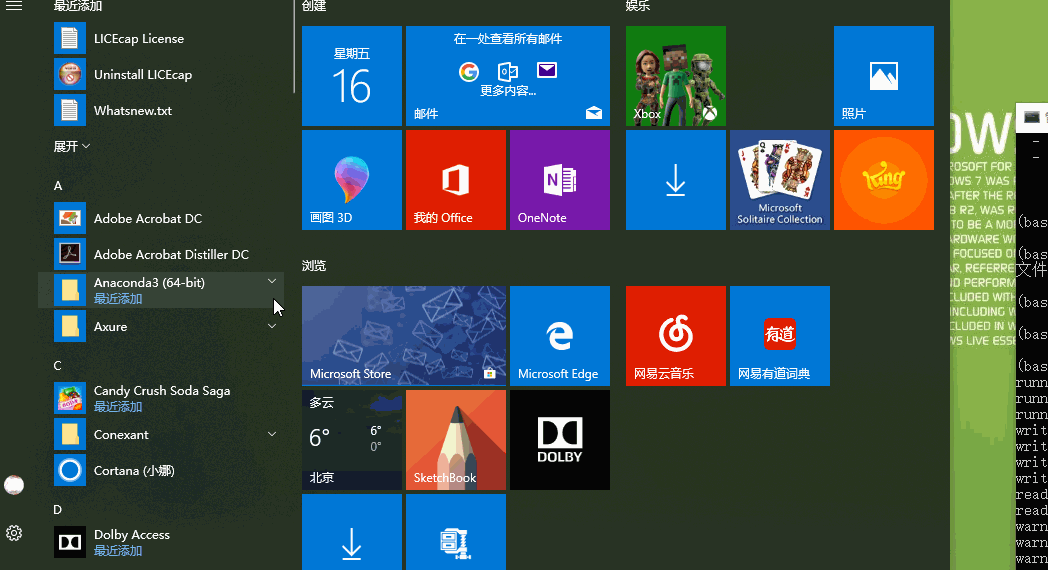Expand the recently added list with 展开
Viewport: 1048px width, 570px height.
point(72,146)
